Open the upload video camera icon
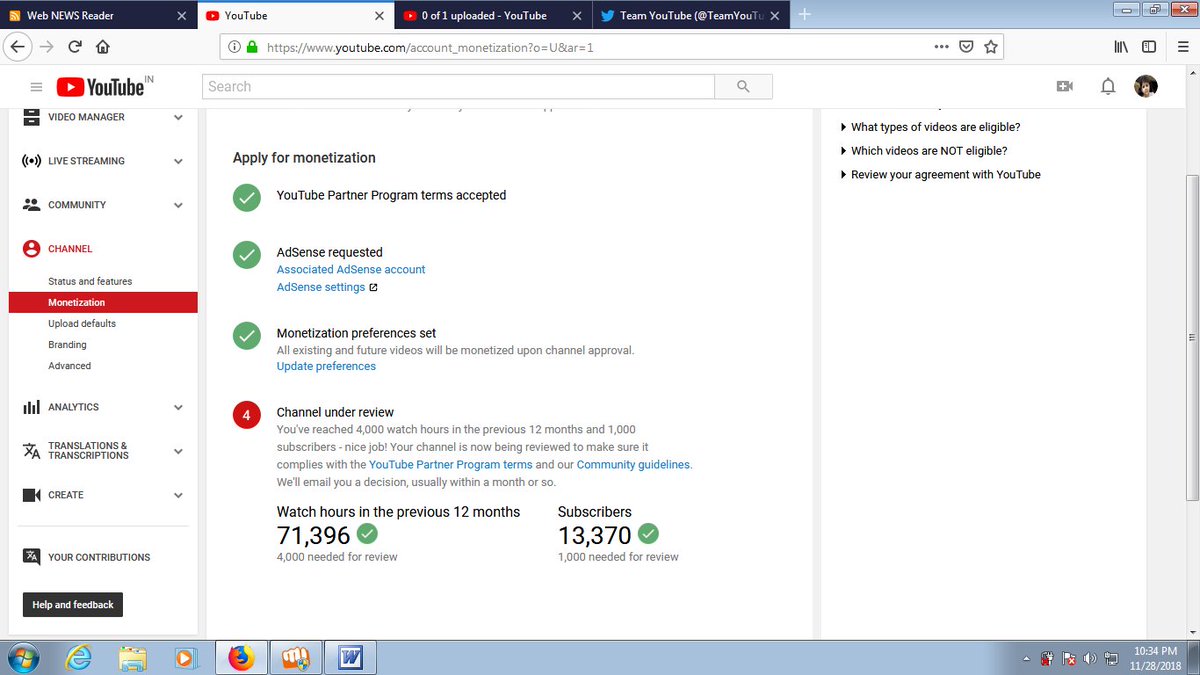 [x=1064, y=87]
